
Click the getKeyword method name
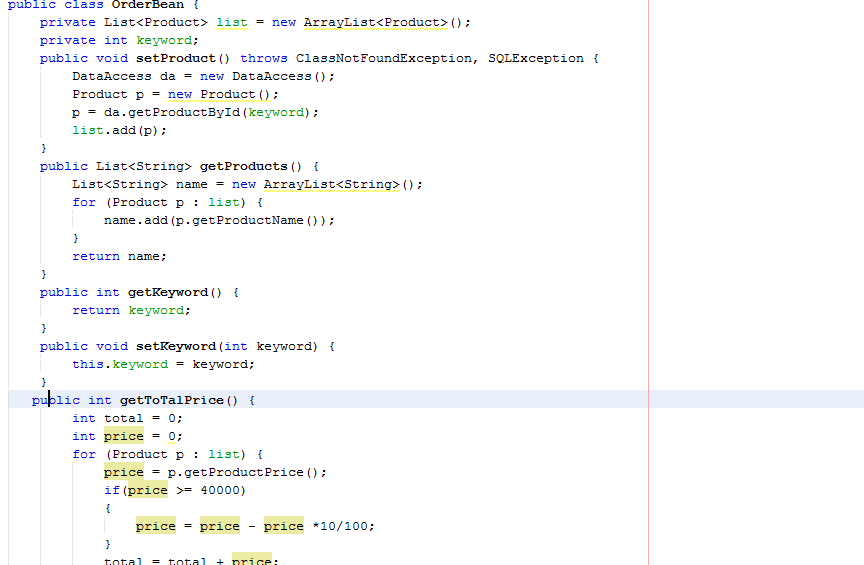click(168, 293)
